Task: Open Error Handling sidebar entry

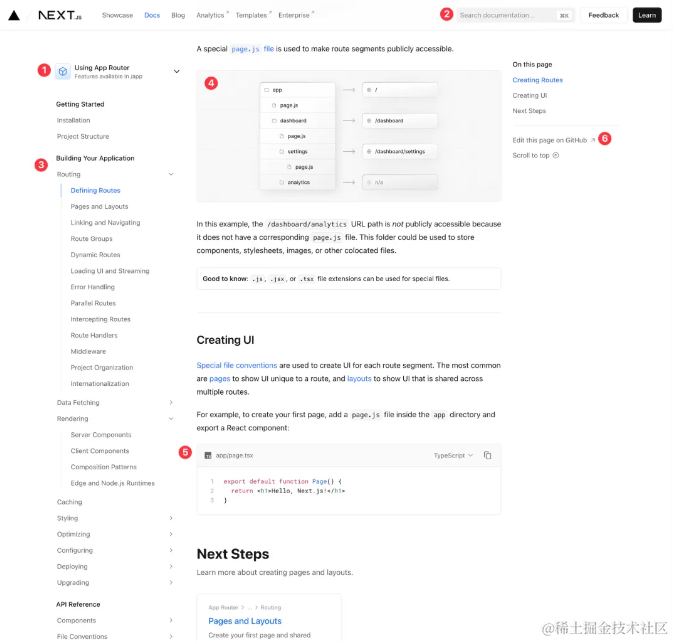Action: [x=92, y=287]
